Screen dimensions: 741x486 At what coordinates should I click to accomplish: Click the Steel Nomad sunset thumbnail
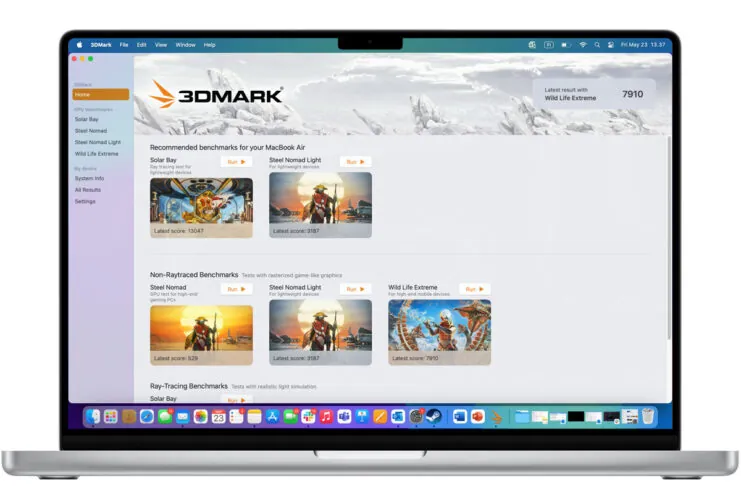pos(201,335)
